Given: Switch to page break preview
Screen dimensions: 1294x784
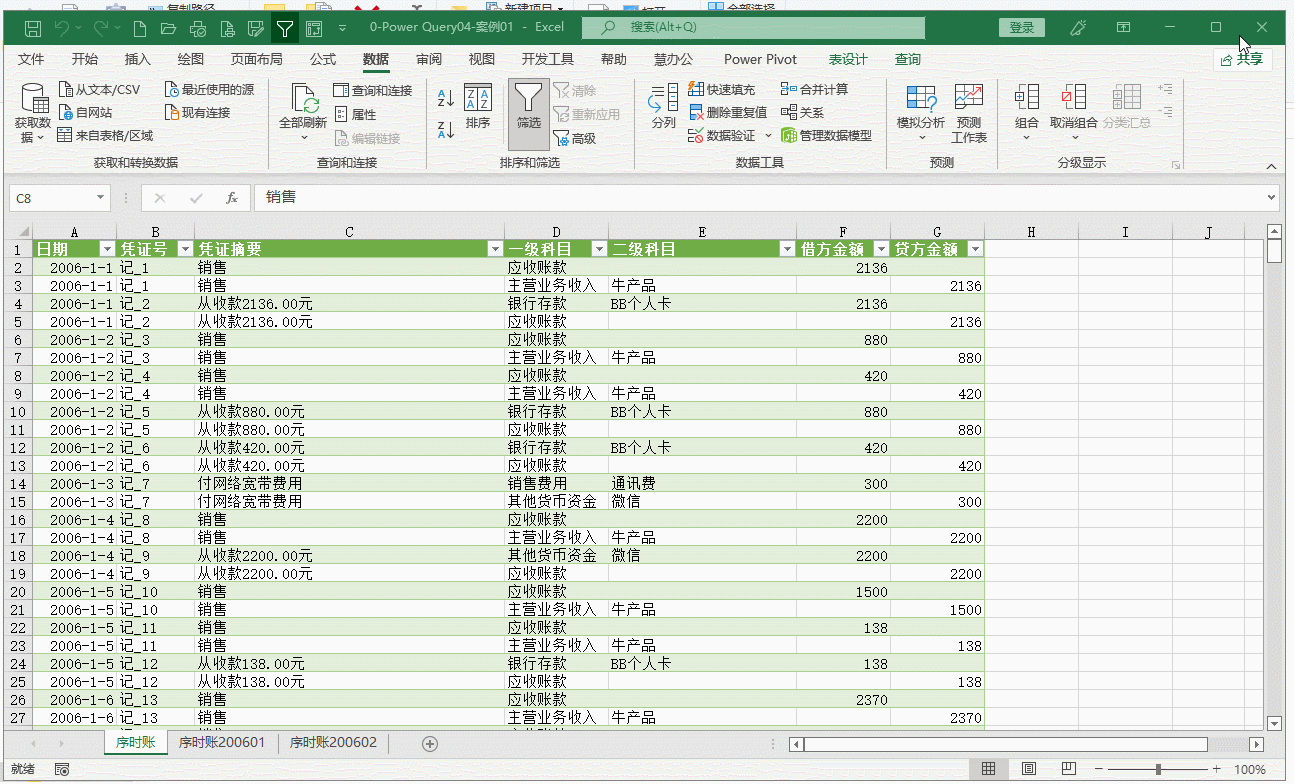Looking at the screenshot, I should [x=1069, y=769].
